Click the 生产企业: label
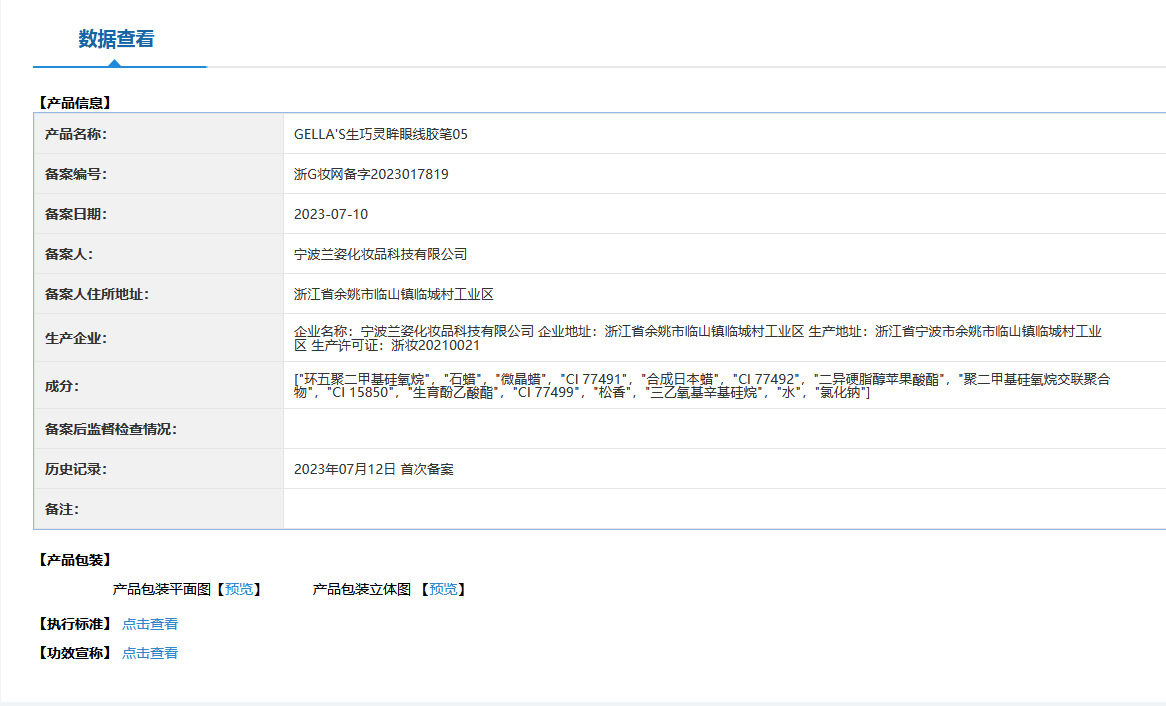 [76, 338]
